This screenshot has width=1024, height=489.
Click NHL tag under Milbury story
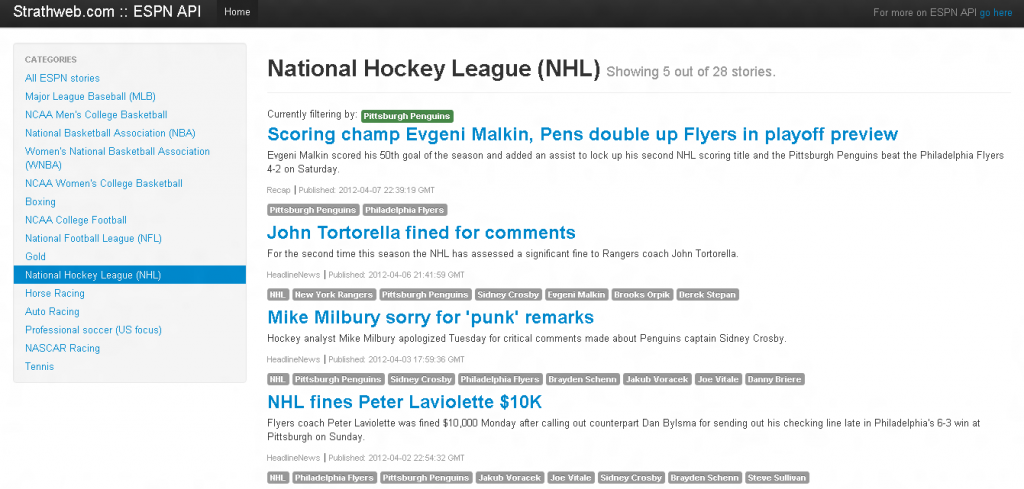278,379
